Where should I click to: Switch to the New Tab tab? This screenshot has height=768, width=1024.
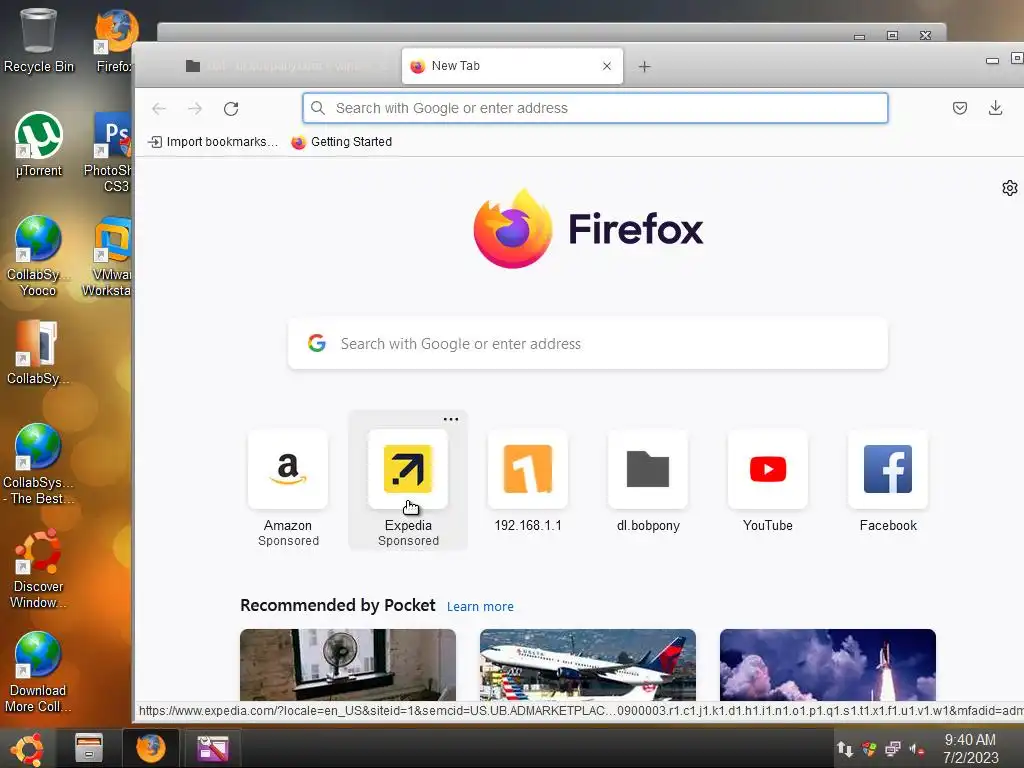pyautogui.click(x=513, y=66)
